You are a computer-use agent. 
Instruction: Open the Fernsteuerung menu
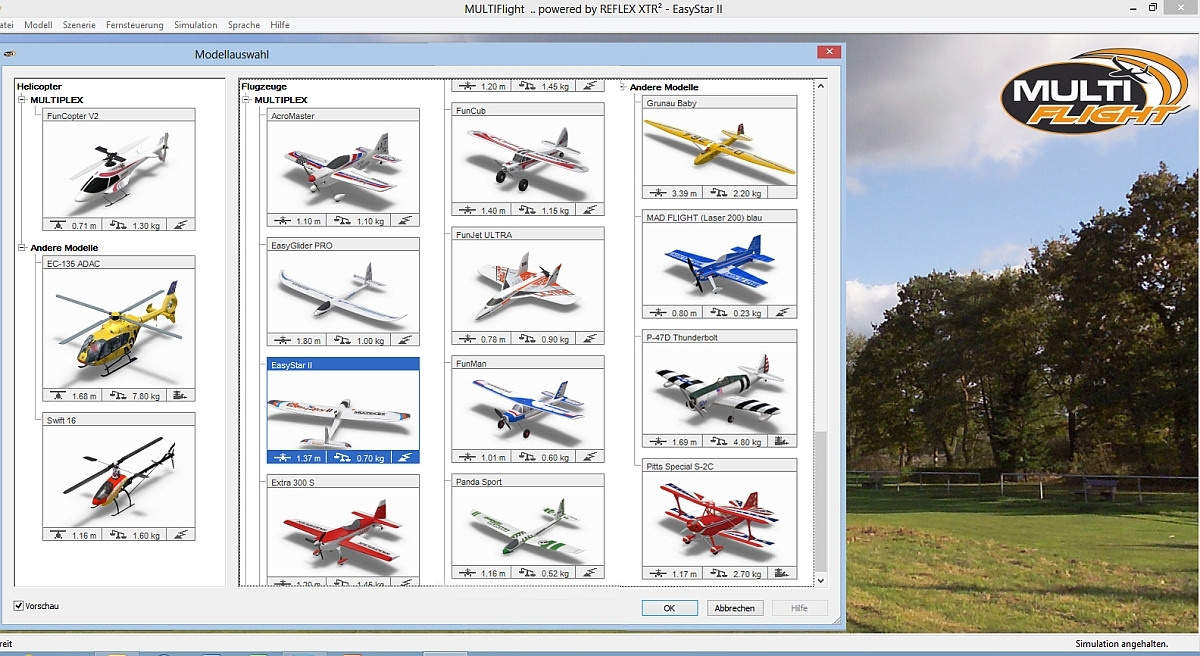(x=133, y=25)
